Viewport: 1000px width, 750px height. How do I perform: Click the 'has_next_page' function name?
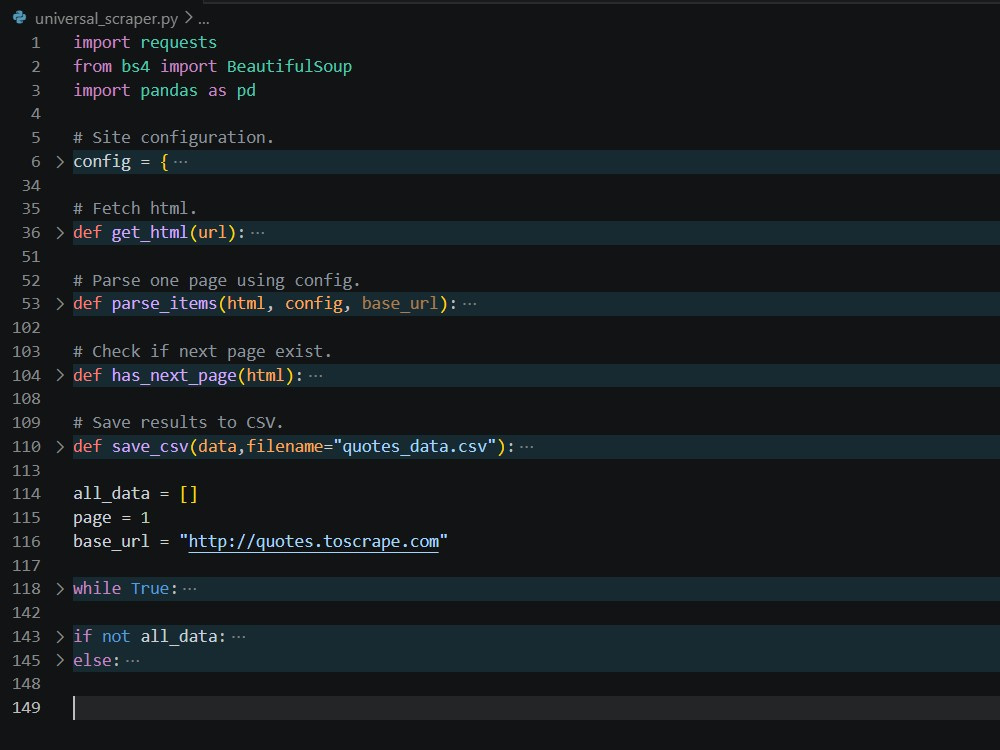pyautogui.click(x=173, y=375)
